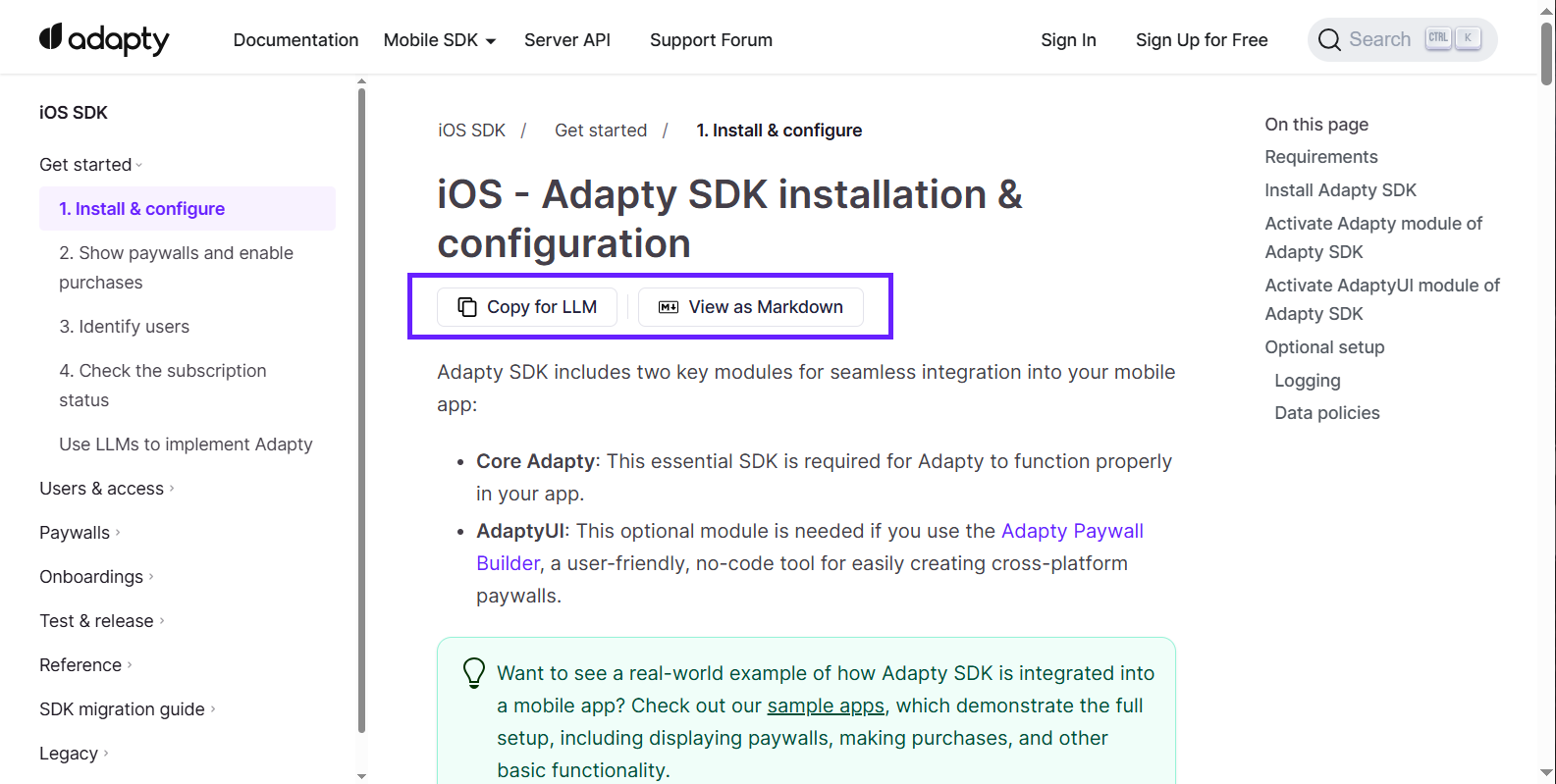Open the Documentation nav item
Screen dimensions: 1556x784
coord(295,40)
